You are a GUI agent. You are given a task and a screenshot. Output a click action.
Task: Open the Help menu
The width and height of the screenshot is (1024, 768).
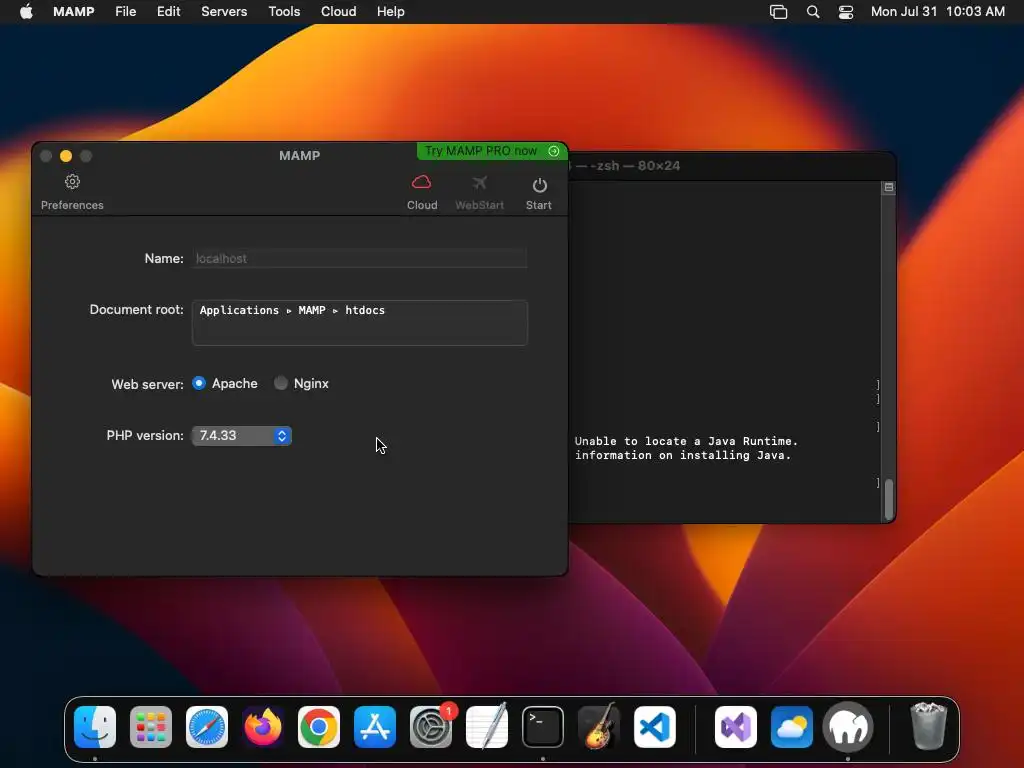(x=391, y=12)
